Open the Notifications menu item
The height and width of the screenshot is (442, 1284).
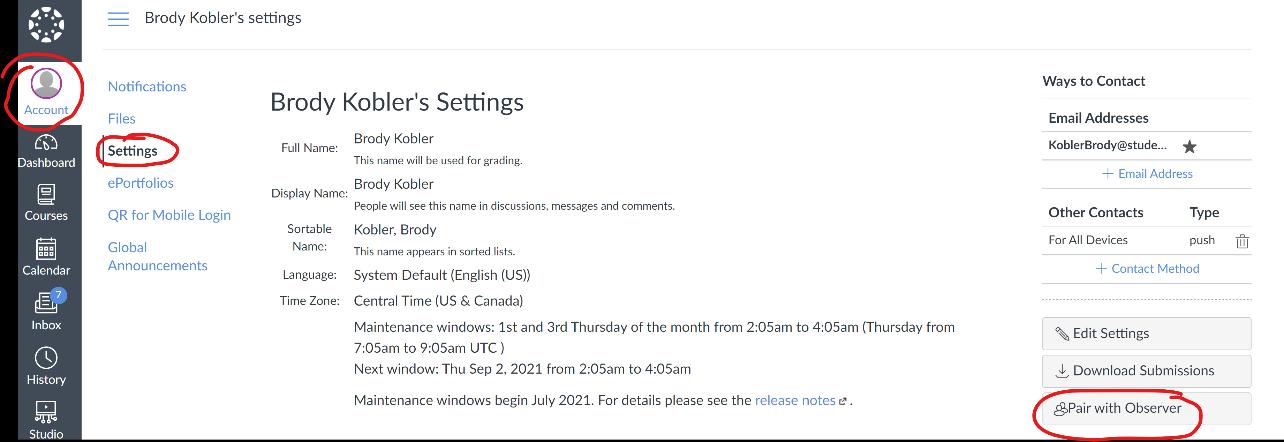click(x=147, y=87)
